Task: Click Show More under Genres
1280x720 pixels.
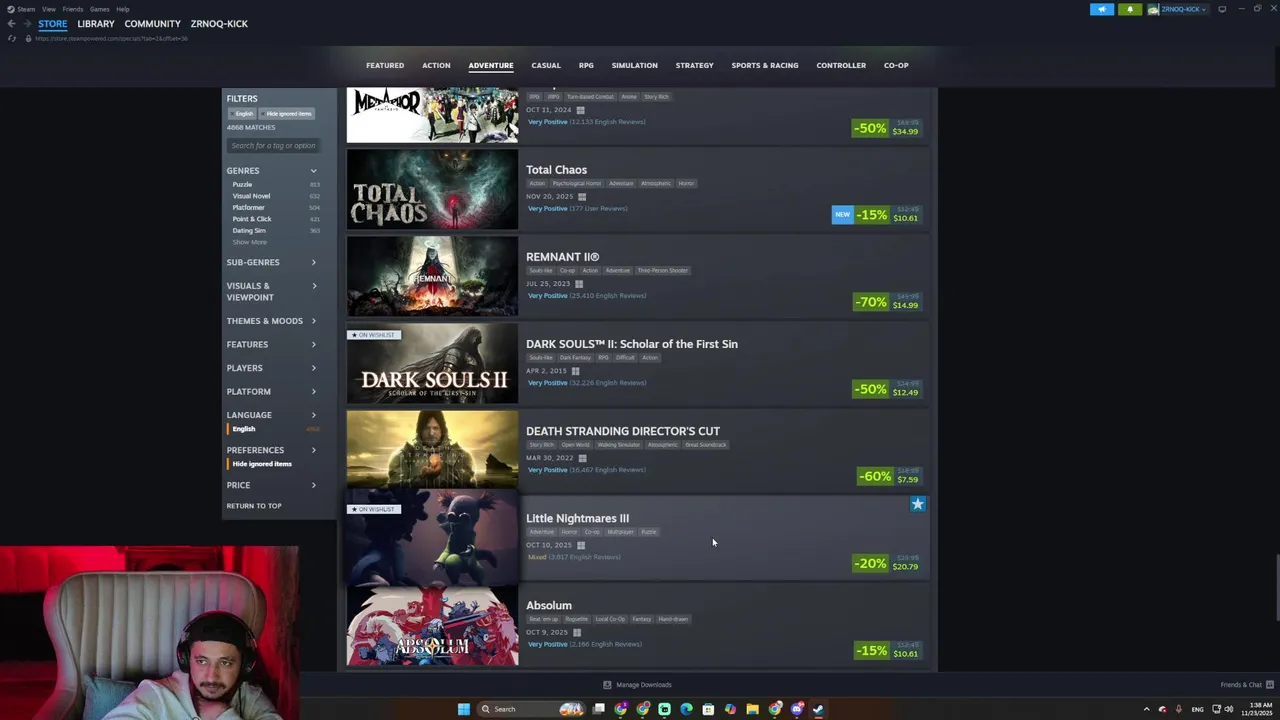Action: tap(250, 242)
